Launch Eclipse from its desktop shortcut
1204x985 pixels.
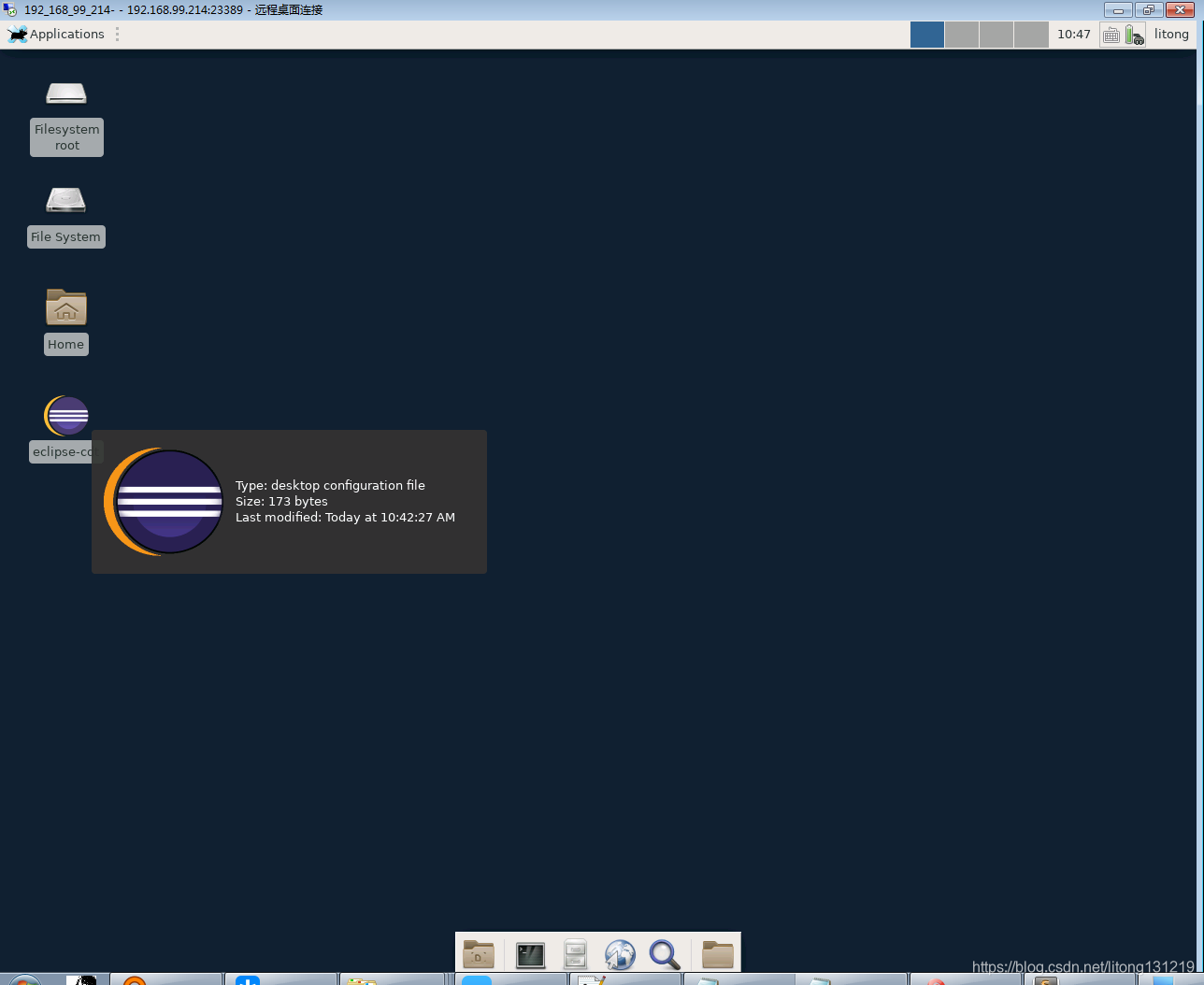(x=65, y=415)
